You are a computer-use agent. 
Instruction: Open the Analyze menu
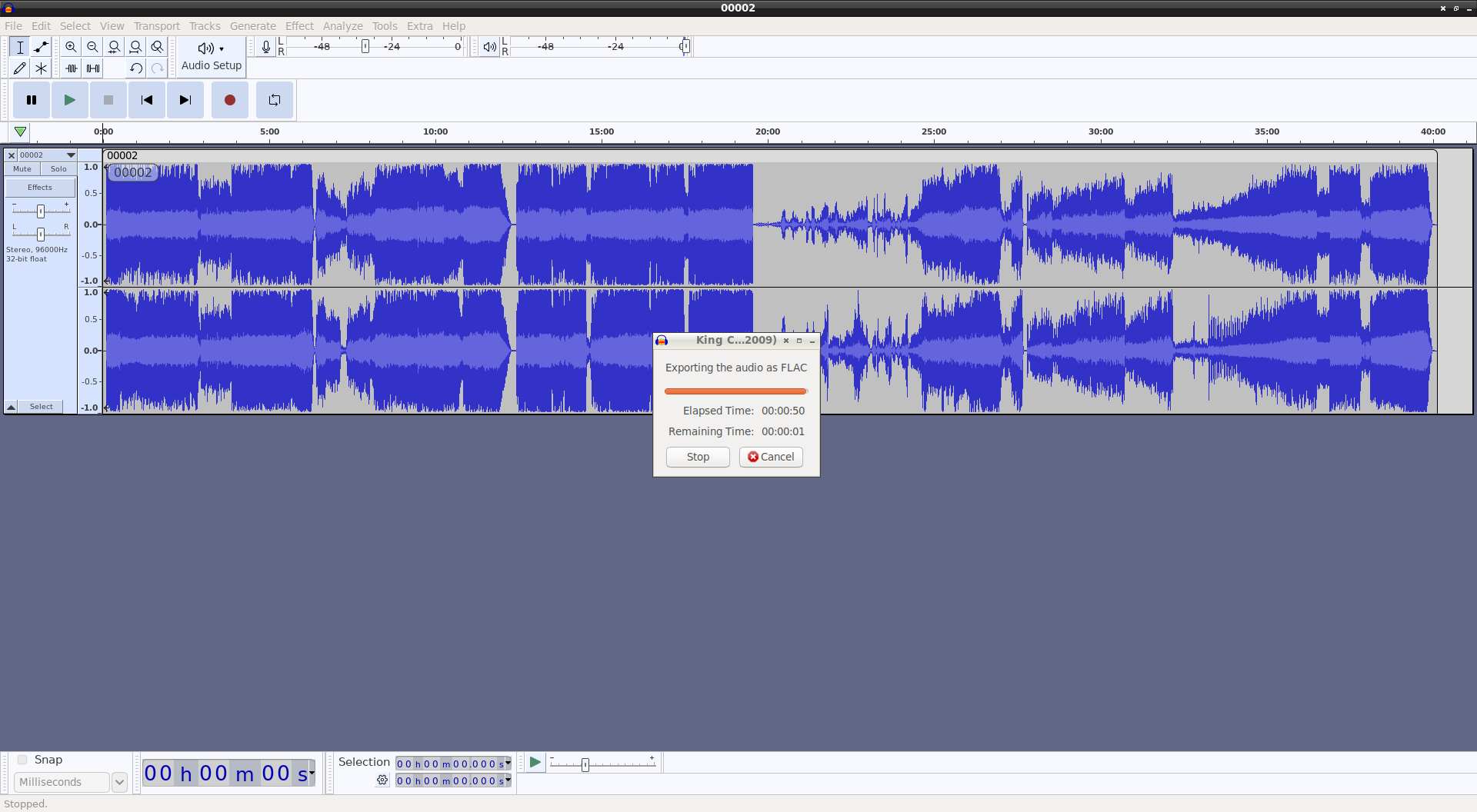(343, 26)
